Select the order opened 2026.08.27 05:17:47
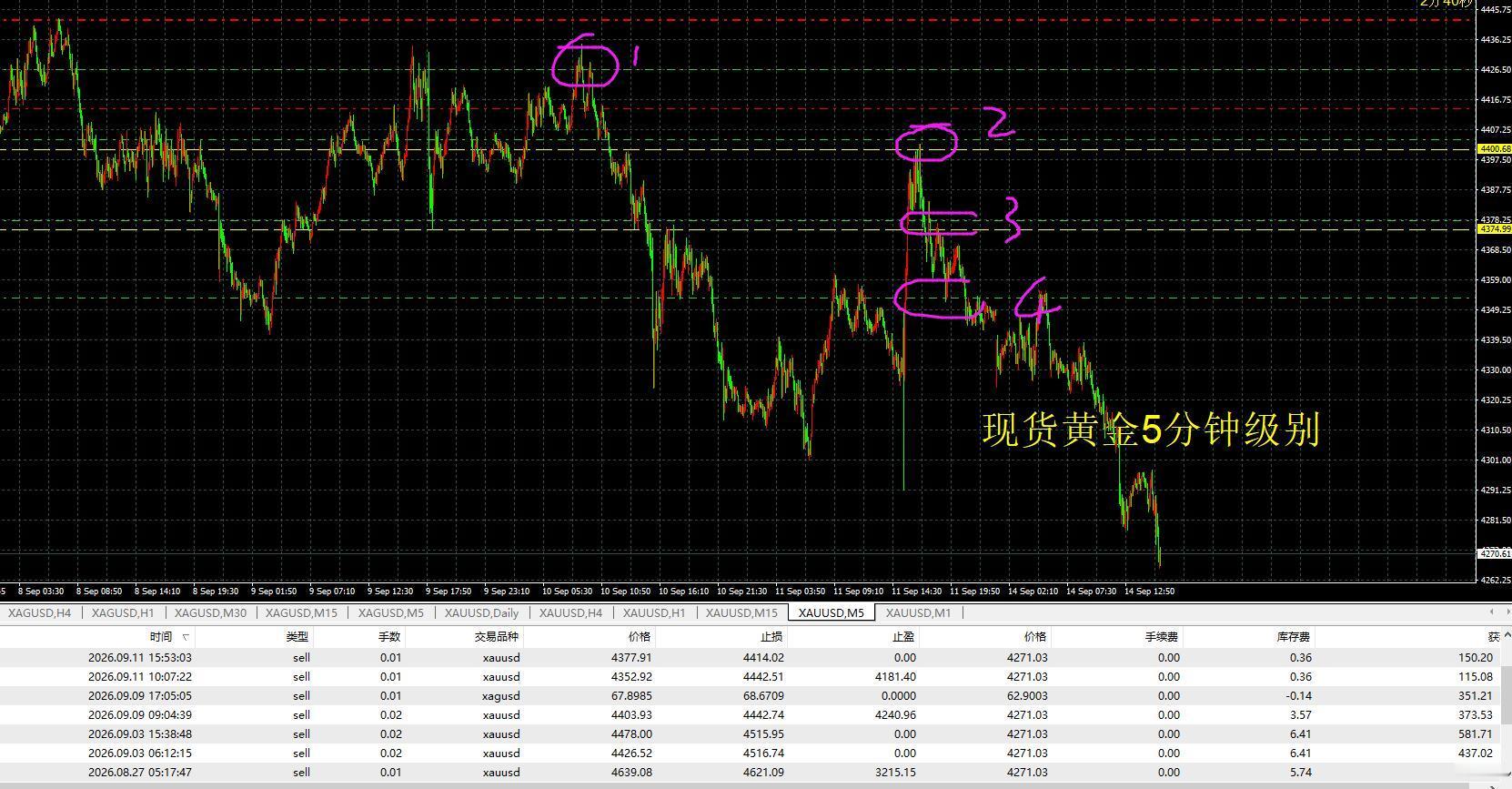The height and width of the screenshot is (789, 1512). pos(751,772)
